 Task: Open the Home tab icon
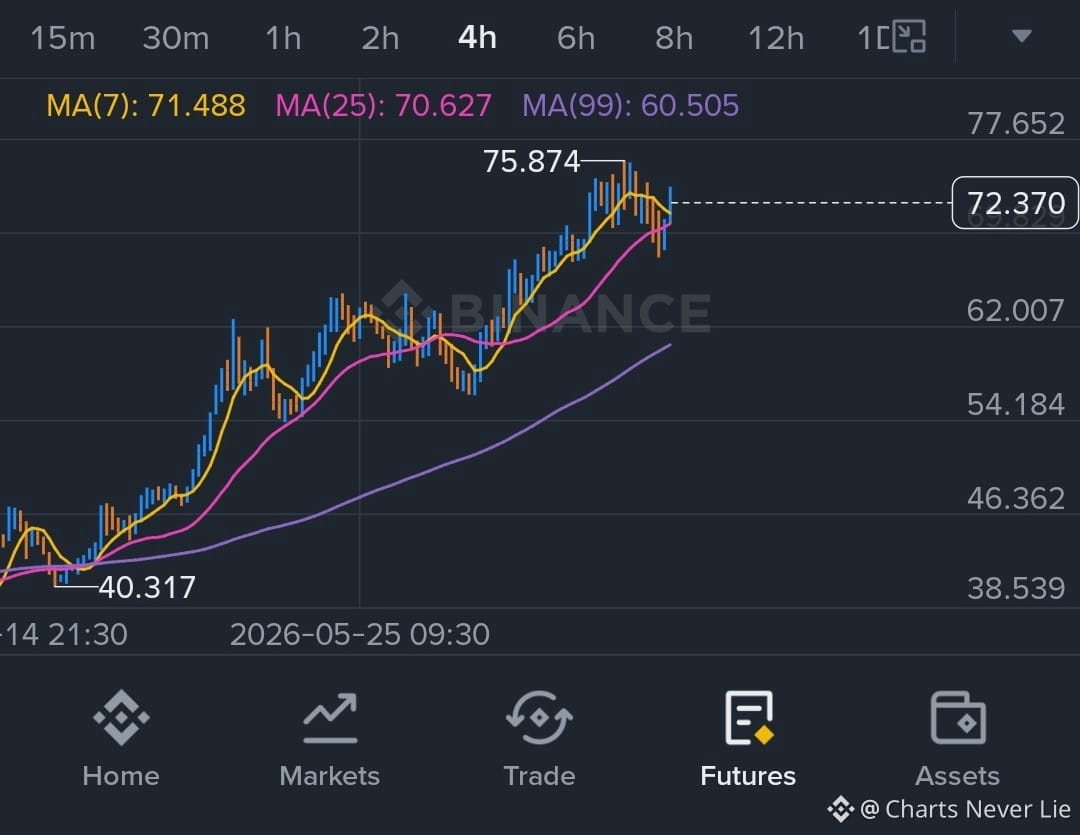click(x=121, y=717)
